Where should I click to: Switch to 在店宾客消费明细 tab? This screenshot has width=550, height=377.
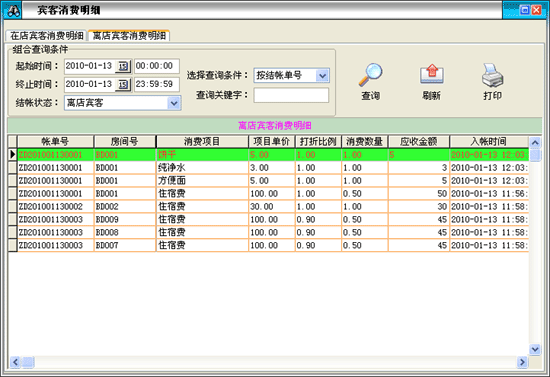46,36
